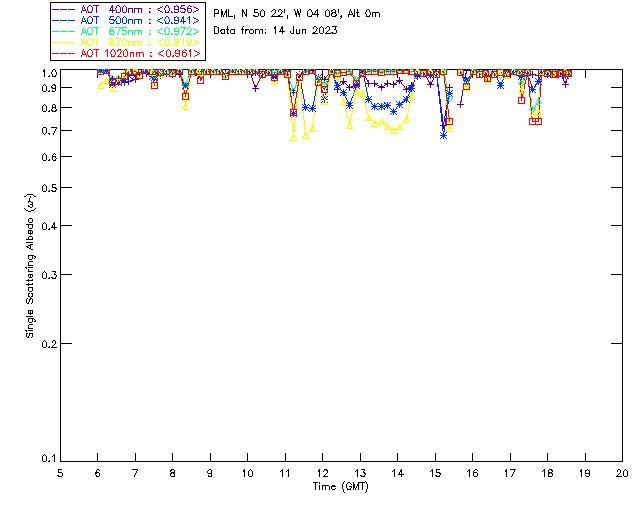
Task: Click the x-axis label 11
Action: [x=285, y=473]
